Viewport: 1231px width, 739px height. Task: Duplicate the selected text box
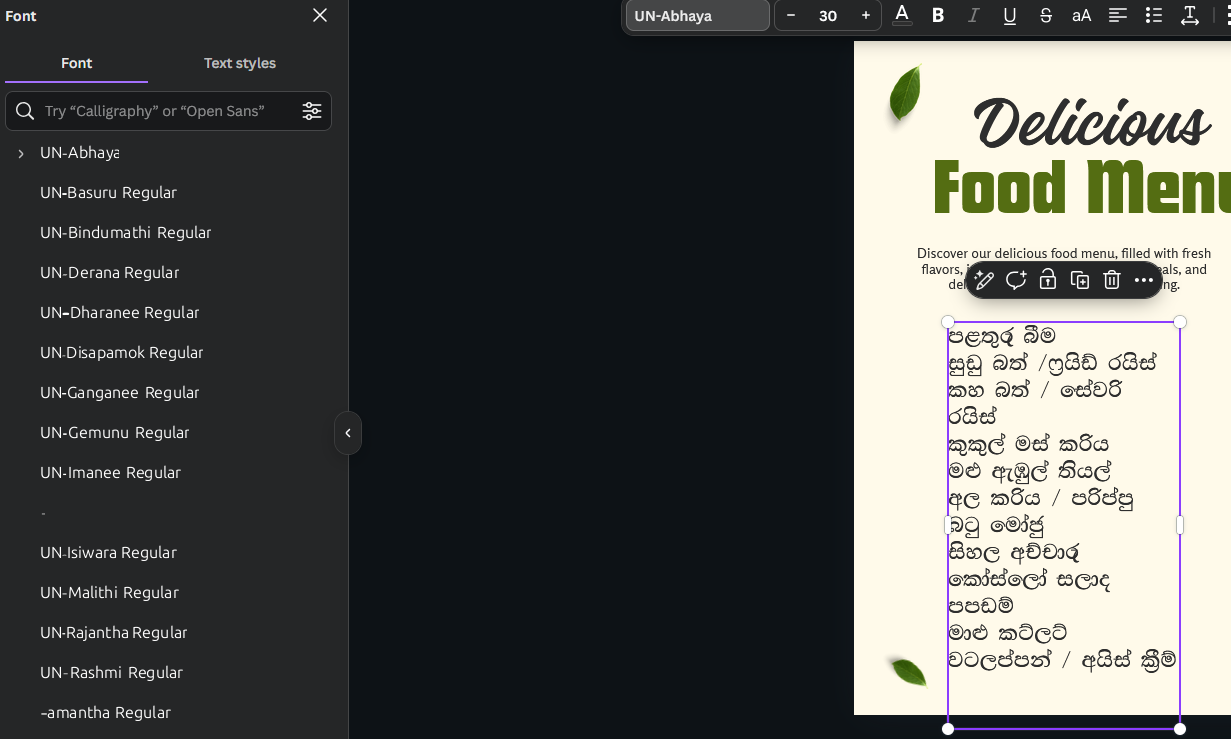[1080, 280]
